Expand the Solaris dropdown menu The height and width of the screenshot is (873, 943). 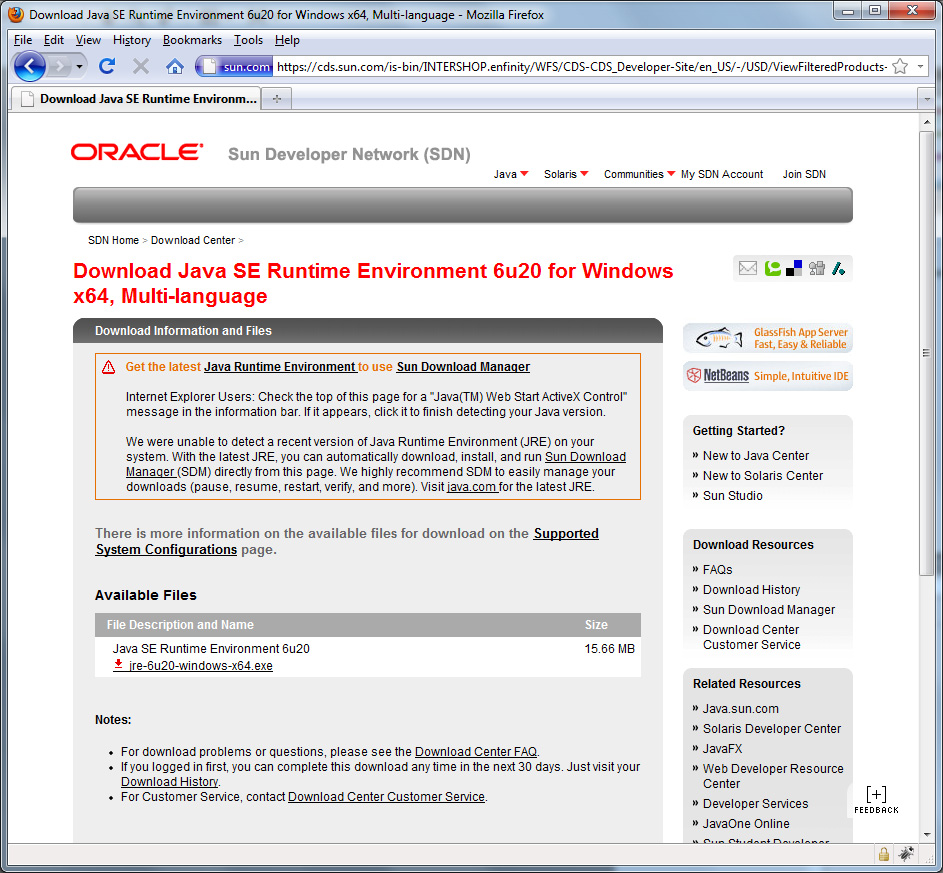click(x=566, y=174)
